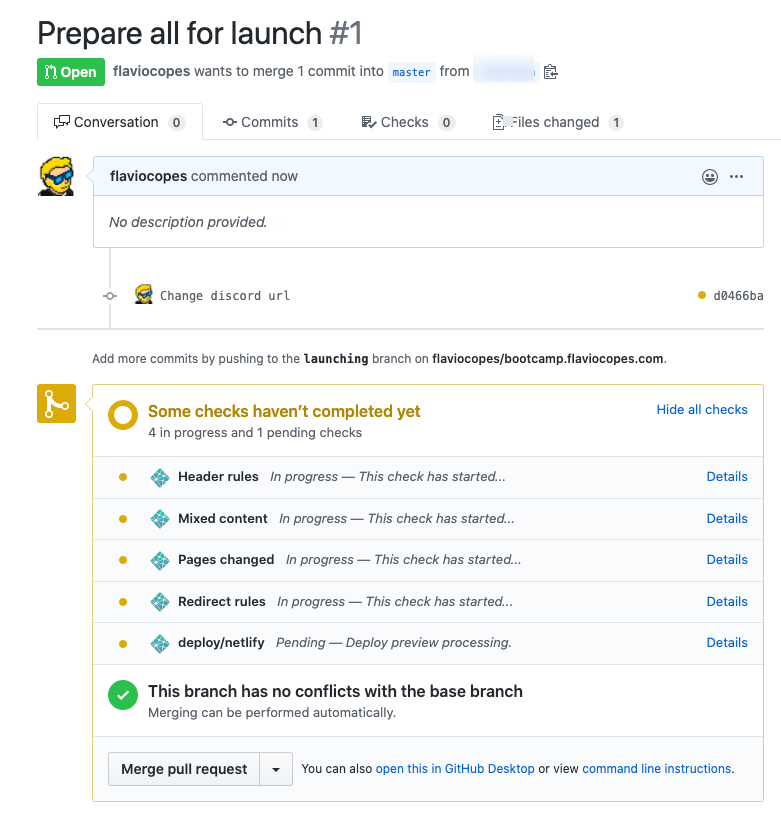Click the master base branch label
This screenshot has height=814, width=781.
click(411, 72)
